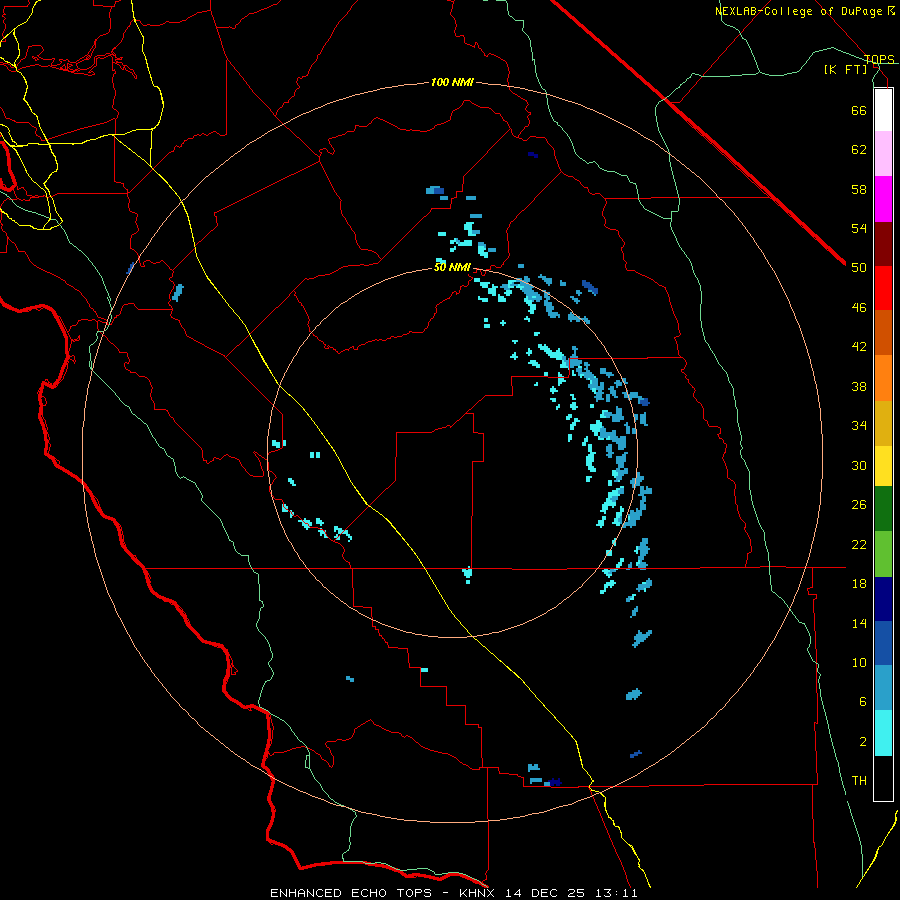900x900 pixels.
Task: Click the '38' legend value
Action: 859,386
